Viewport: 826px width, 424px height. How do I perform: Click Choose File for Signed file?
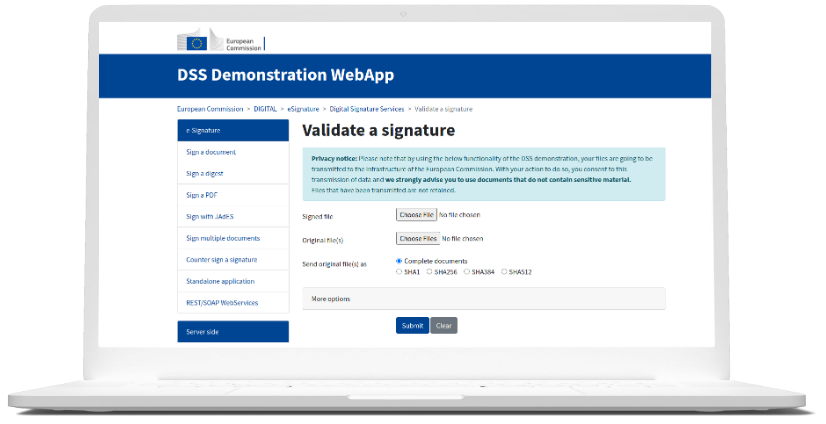point(416,215)
